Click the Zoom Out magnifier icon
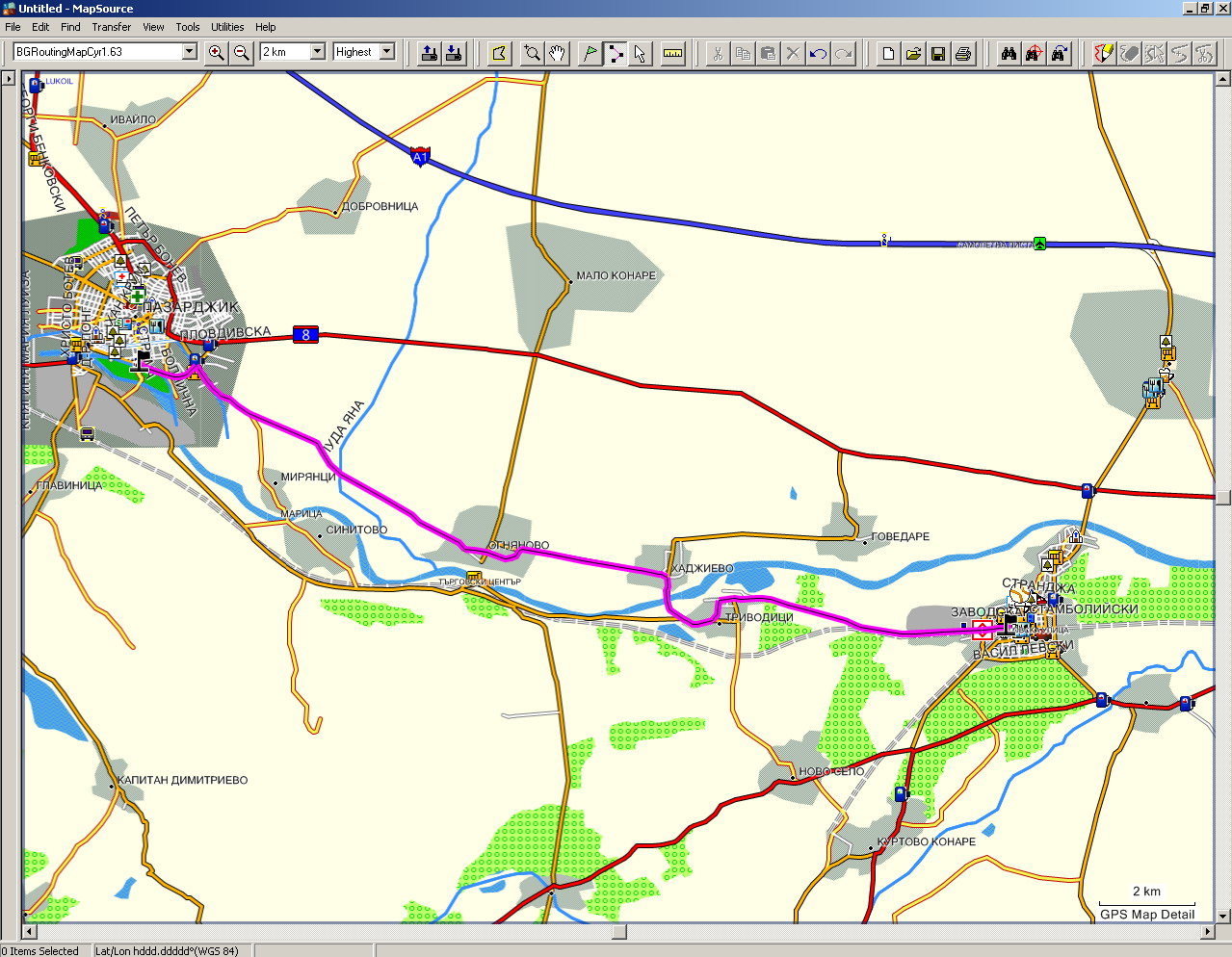 pos(242,53)
